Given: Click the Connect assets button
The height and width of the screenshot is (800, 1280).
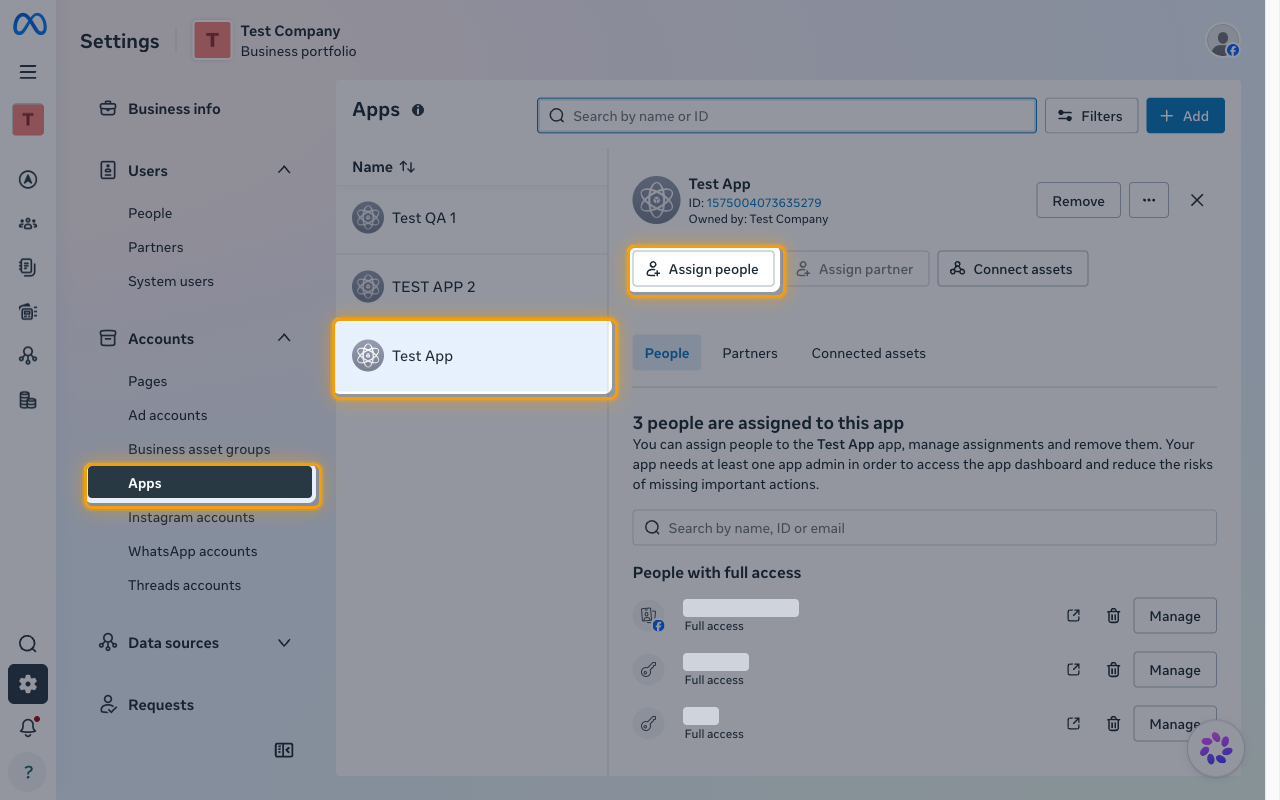Looking at the screenshot, I should pos(1012,269).
